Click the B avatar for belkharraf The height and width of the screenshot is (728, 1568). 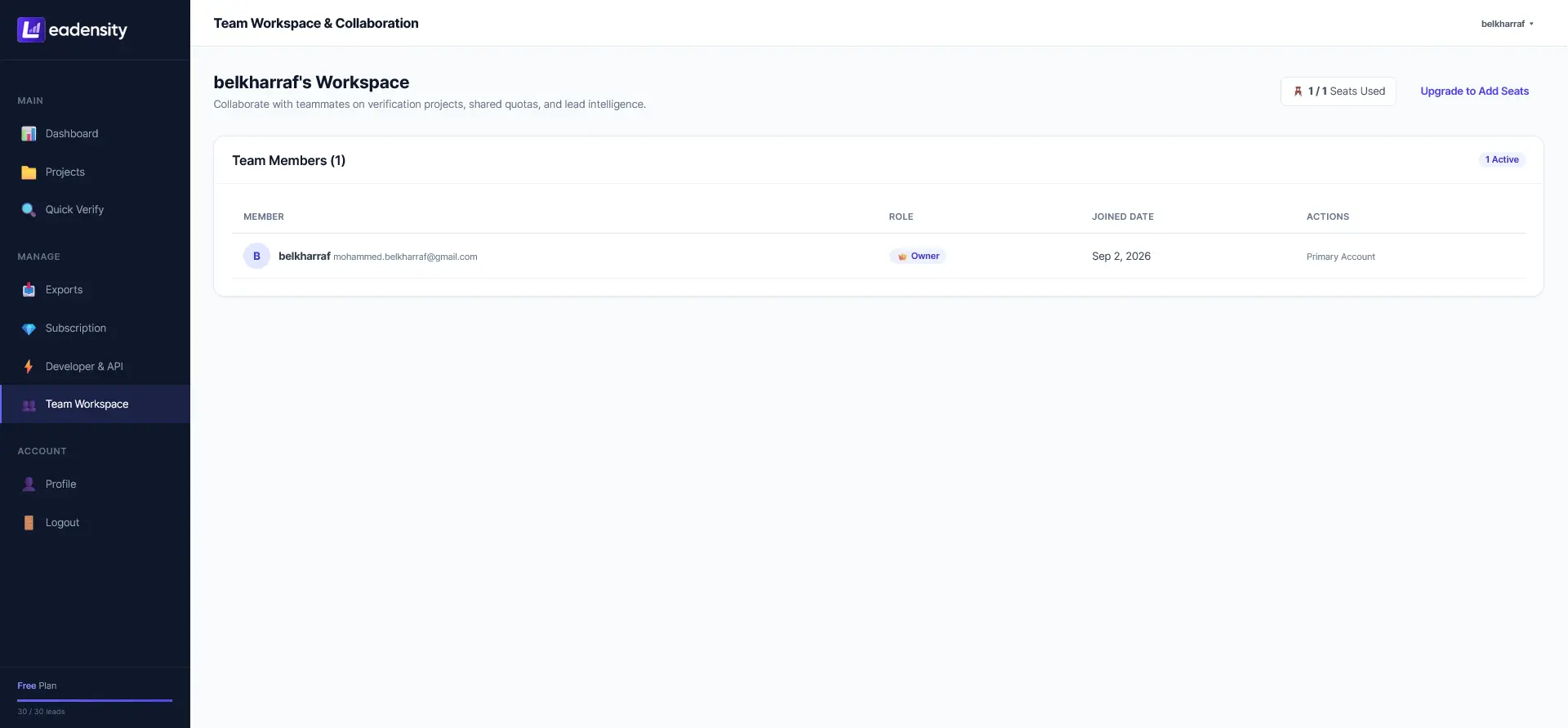click(x=256, y=256)
